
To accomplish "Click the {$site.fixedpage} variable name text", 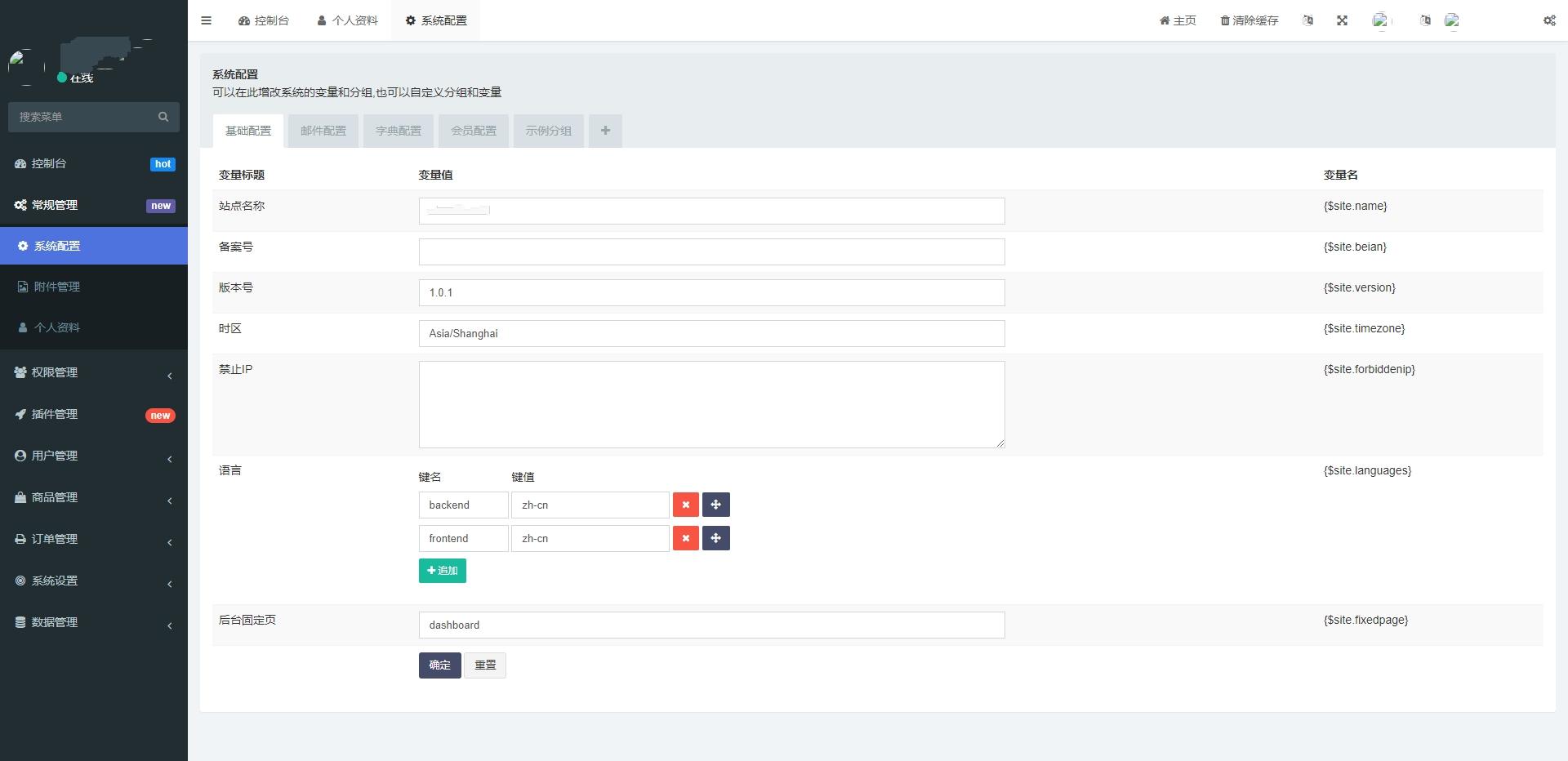I will click(1365, 620).
